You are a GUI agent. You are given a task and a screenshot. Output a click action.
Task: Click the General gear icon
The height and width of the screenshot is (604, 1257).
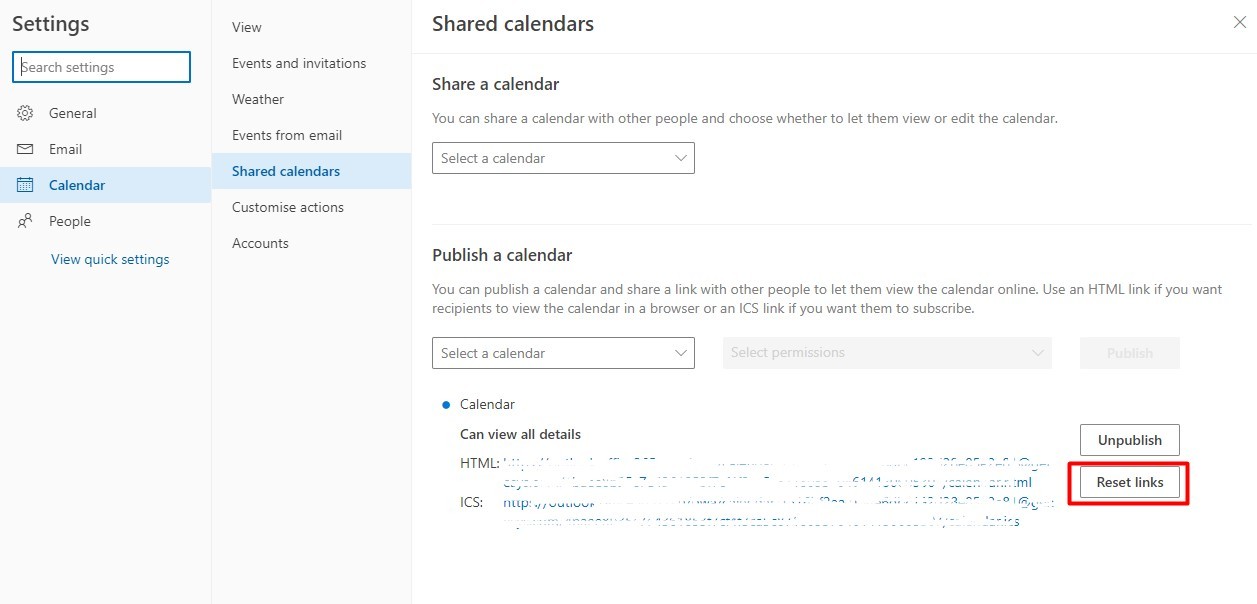(x=26, y=113)
